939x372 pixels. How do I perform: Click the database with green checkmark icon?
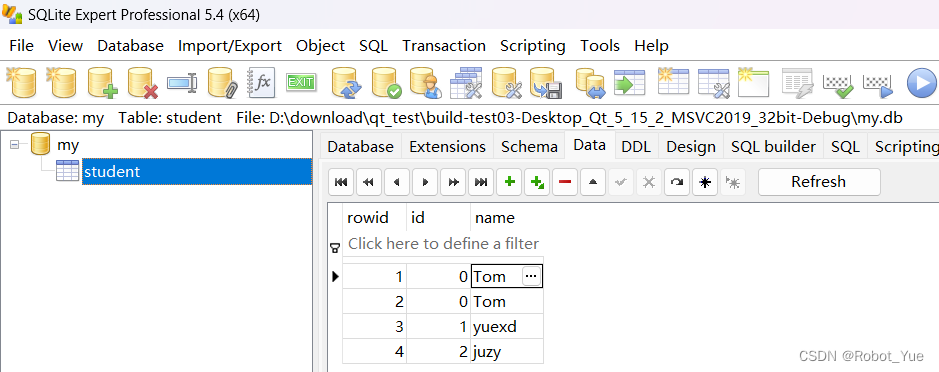[x=386, y=83]
